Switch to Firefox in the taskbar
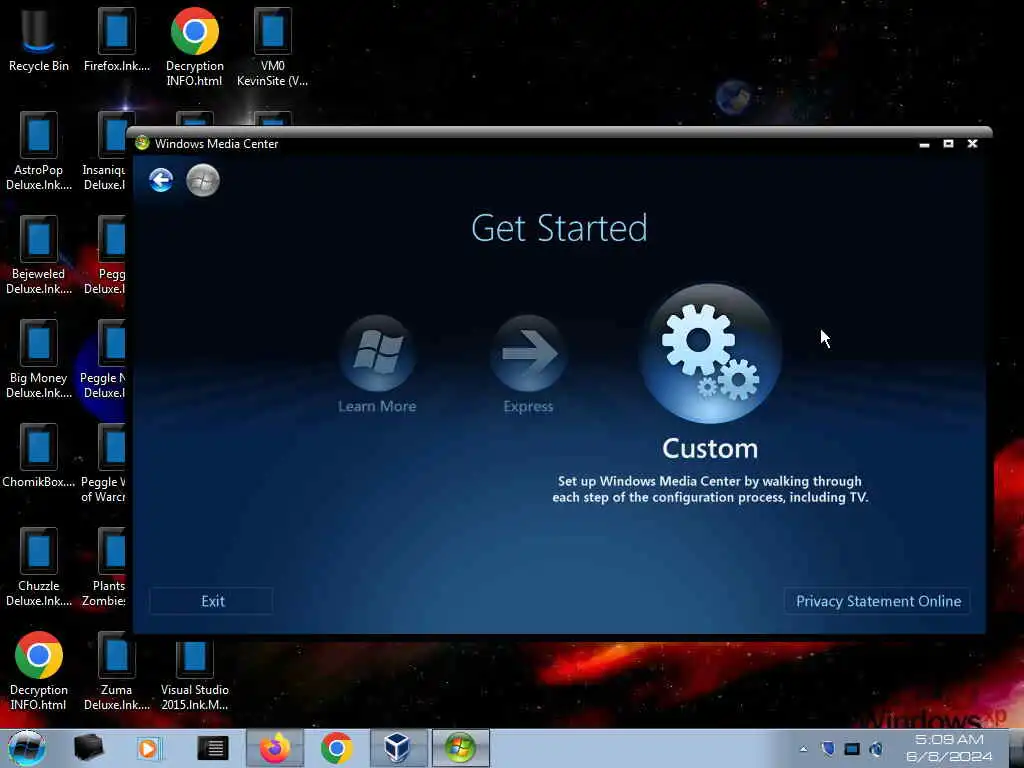The height and width of the screenshot is (768, 1024). point(275,748)
